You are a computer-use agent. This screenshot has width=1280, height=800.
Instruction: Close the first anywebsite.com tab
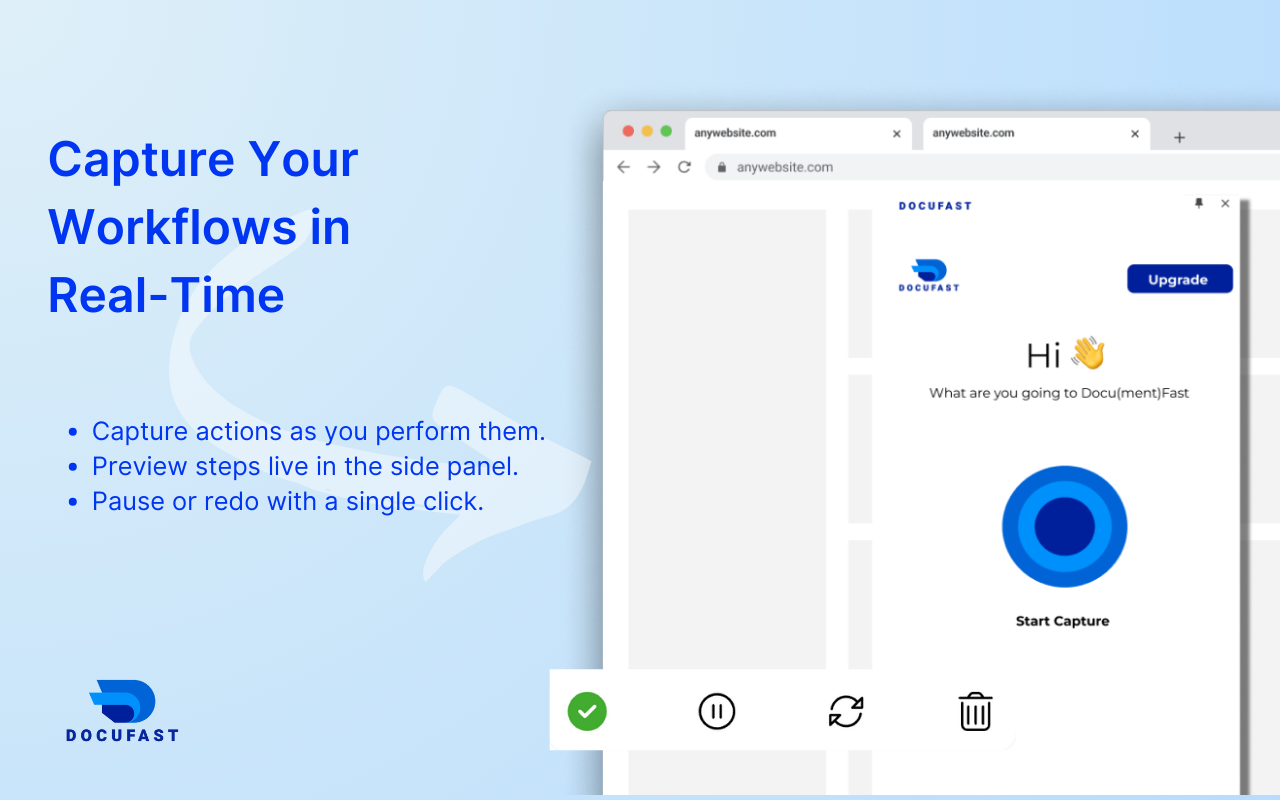click(x=896, y=134)
